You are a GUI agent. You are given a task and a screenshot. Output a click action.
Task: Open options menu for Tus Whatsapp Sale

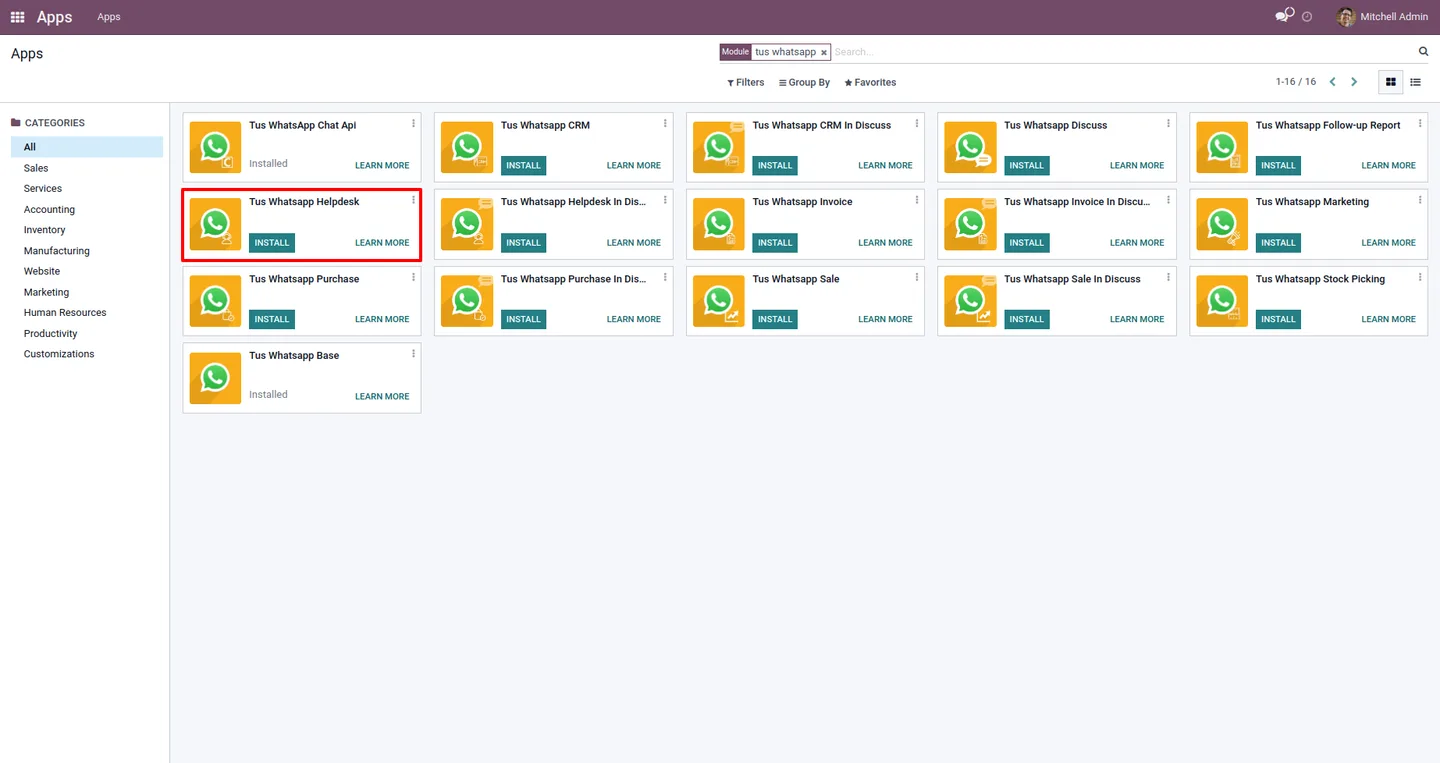coord(917,277)
